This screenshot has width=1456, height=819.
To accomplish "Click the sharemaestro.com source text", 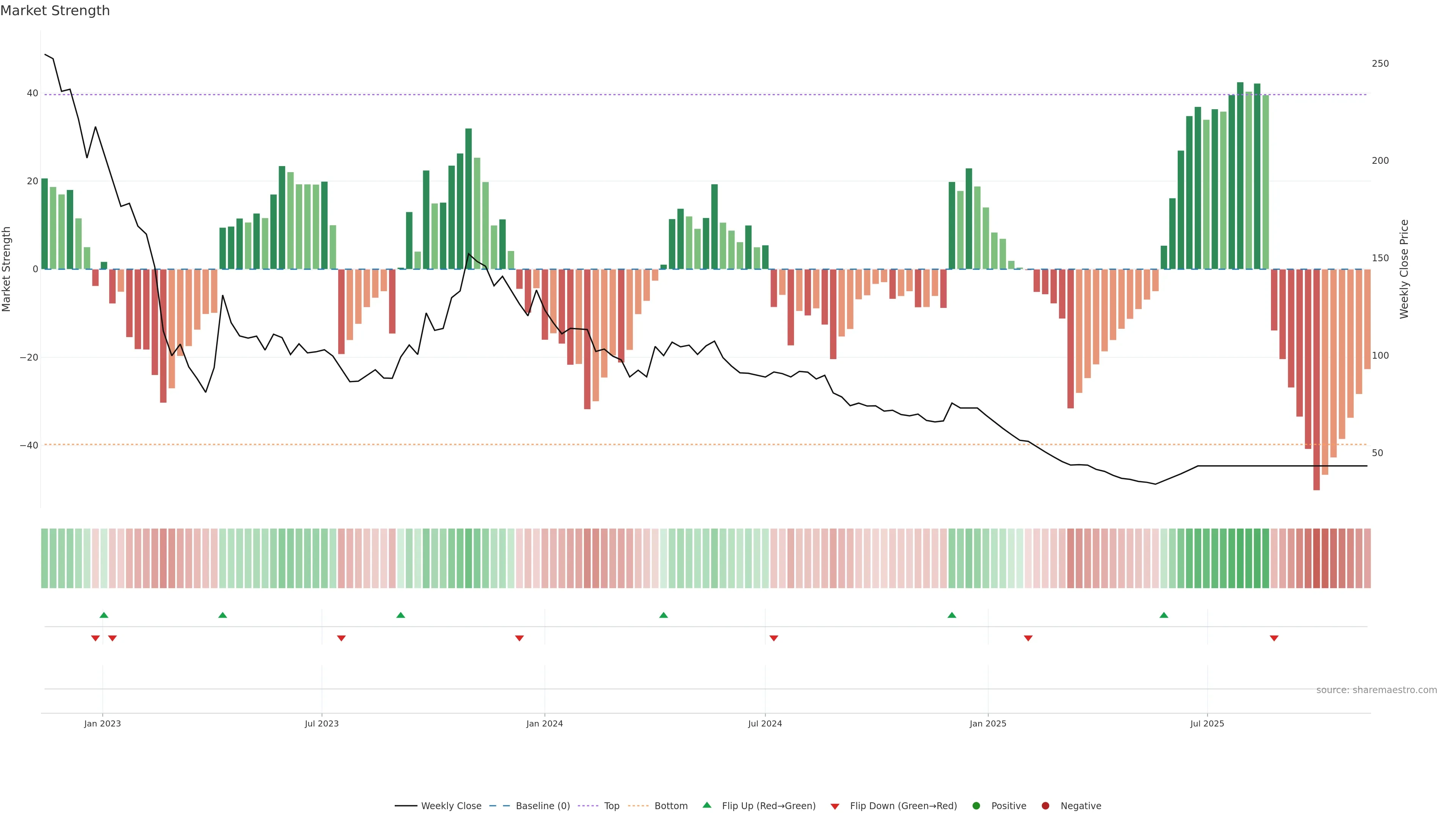I will tap(1376, 690).
